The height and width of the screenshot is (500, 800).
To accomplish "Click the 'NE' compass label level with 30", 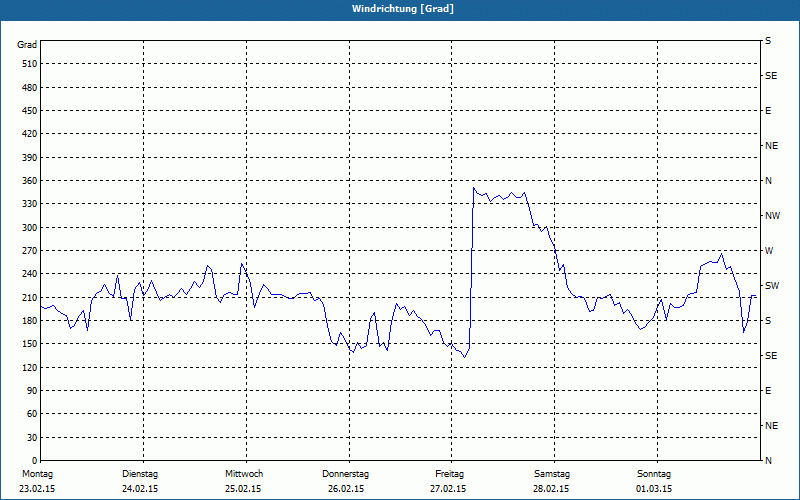I will pos(771,426).
